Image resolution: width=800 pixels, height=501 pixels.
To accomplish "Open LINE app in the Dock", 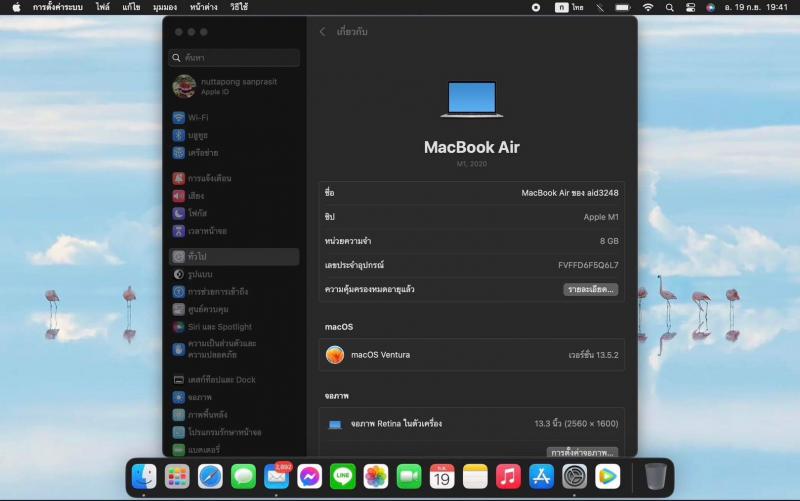I will 343,477.
